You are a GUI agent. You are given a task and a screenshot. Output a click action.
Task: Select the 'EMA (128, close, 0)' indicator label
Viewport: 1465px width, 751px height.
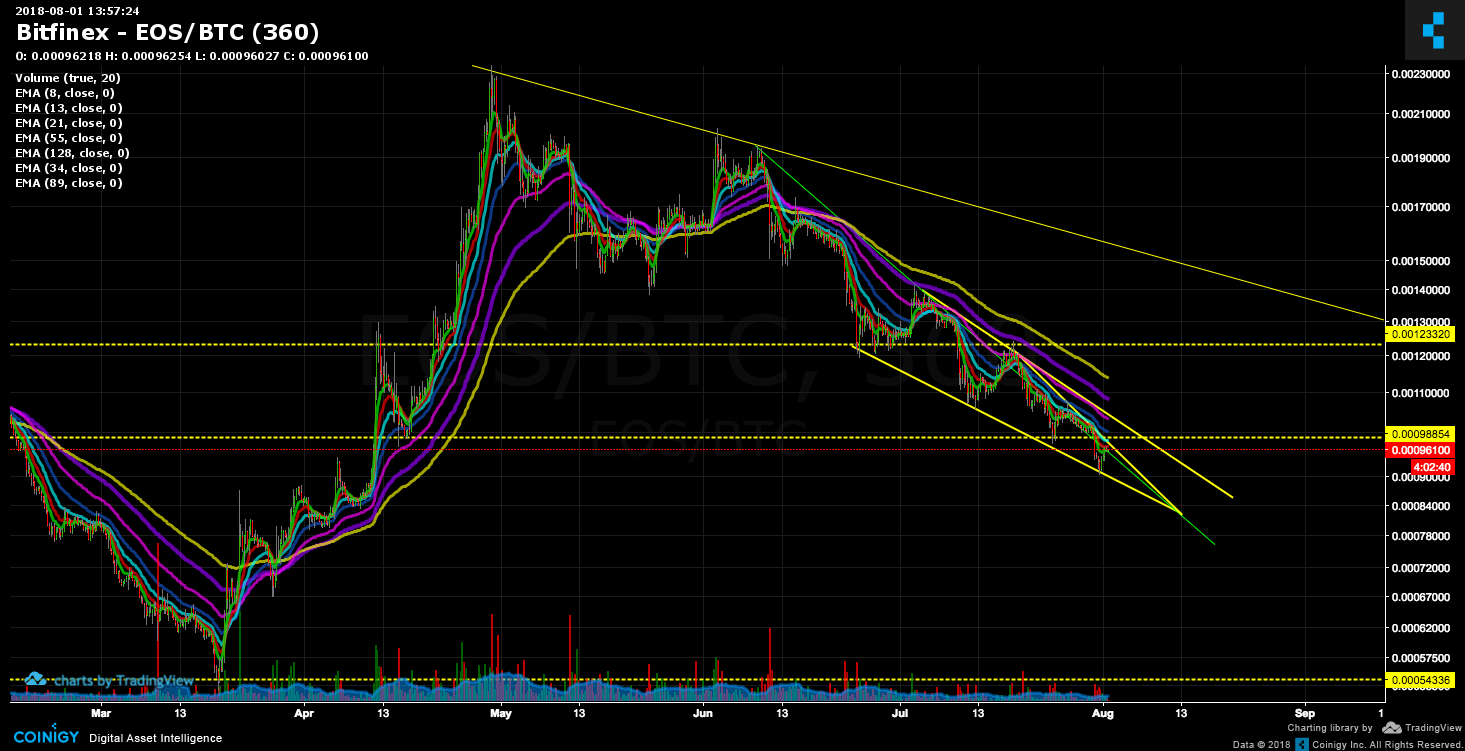tap(72, 153)
